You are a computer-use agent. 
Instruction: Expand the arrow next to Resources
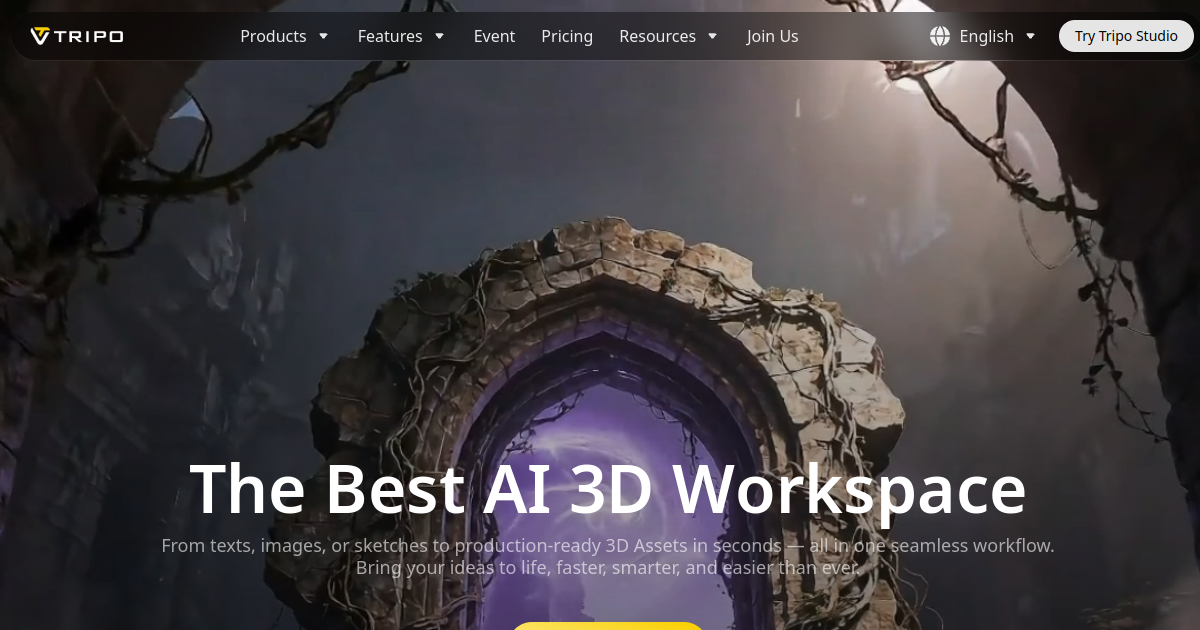(x=712, y=36)
